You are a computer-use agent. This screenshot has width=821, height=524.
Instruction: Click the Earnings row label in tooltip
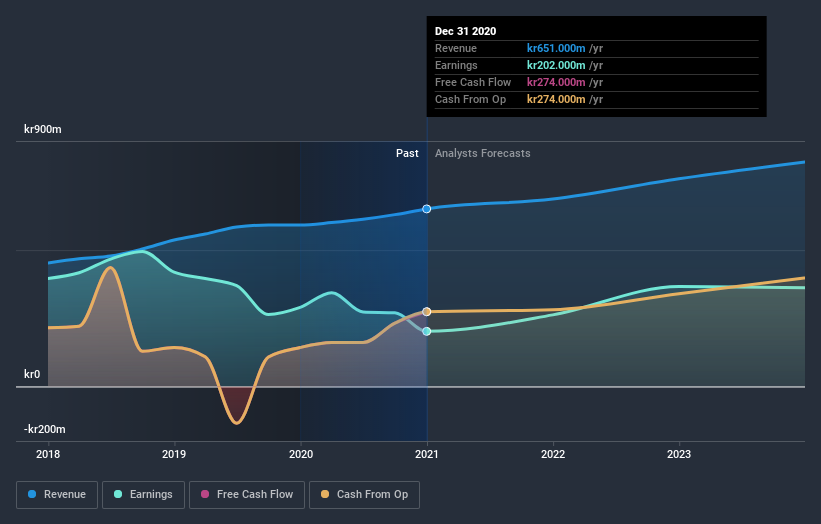(456, 65)
